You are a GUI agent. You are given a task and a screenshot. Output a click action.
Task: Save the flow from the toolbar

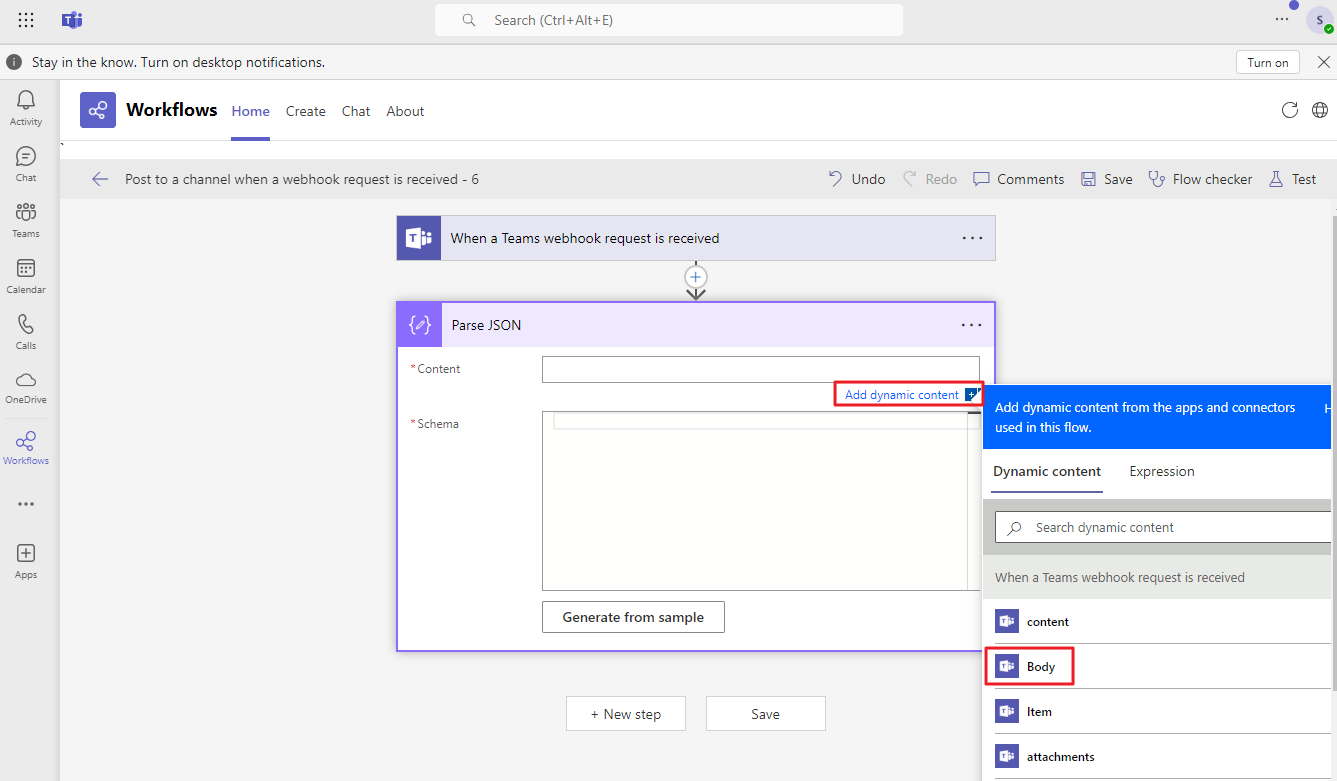1106,179
